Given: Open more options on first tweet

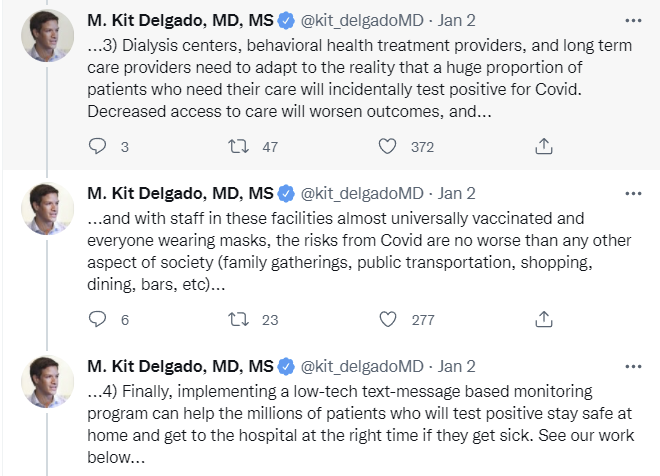Looking at the screenshot, I should [x=633, y=20].
